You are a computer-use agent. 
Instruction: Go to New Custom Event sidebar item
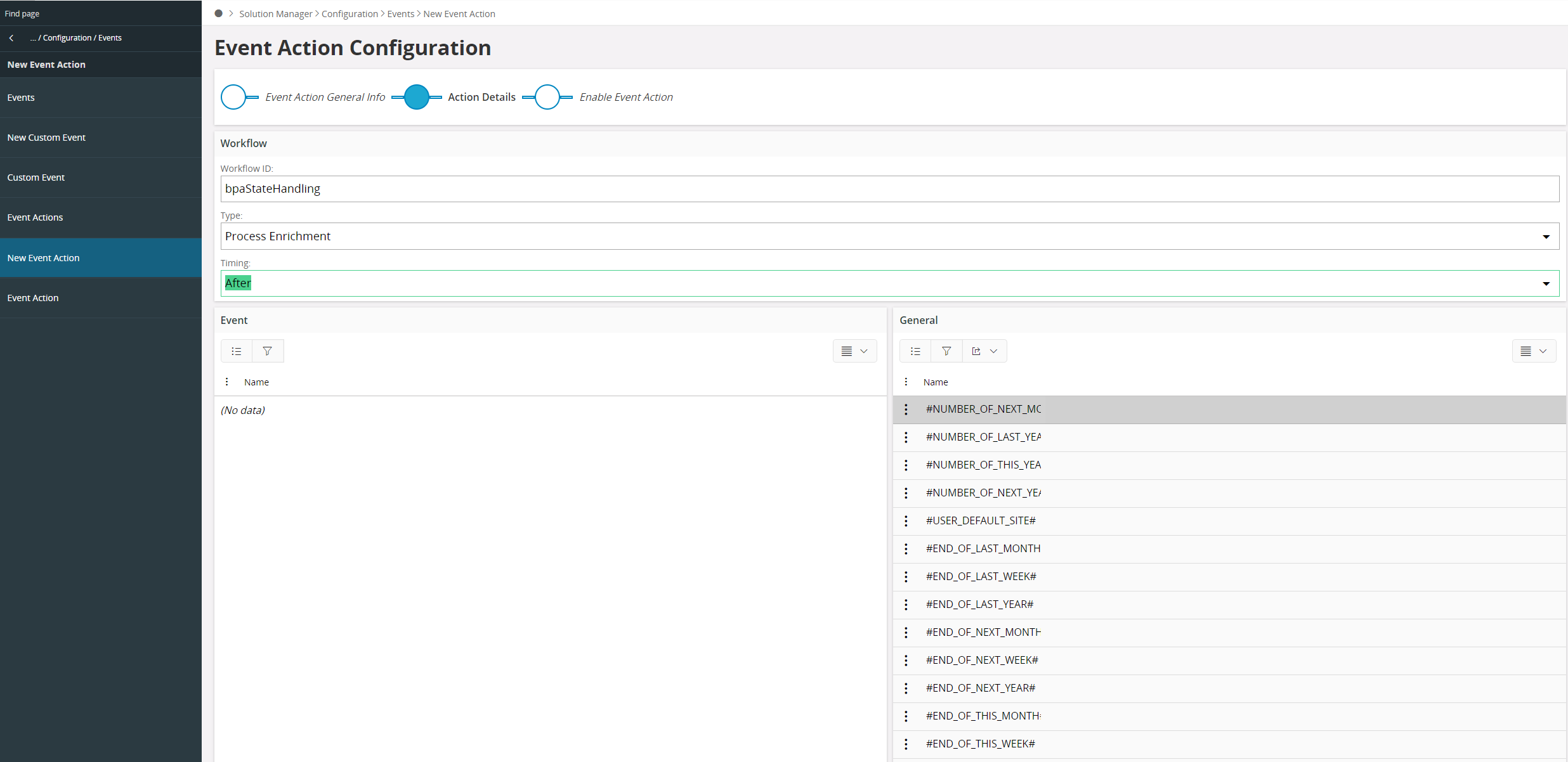[x=46, y=138]
